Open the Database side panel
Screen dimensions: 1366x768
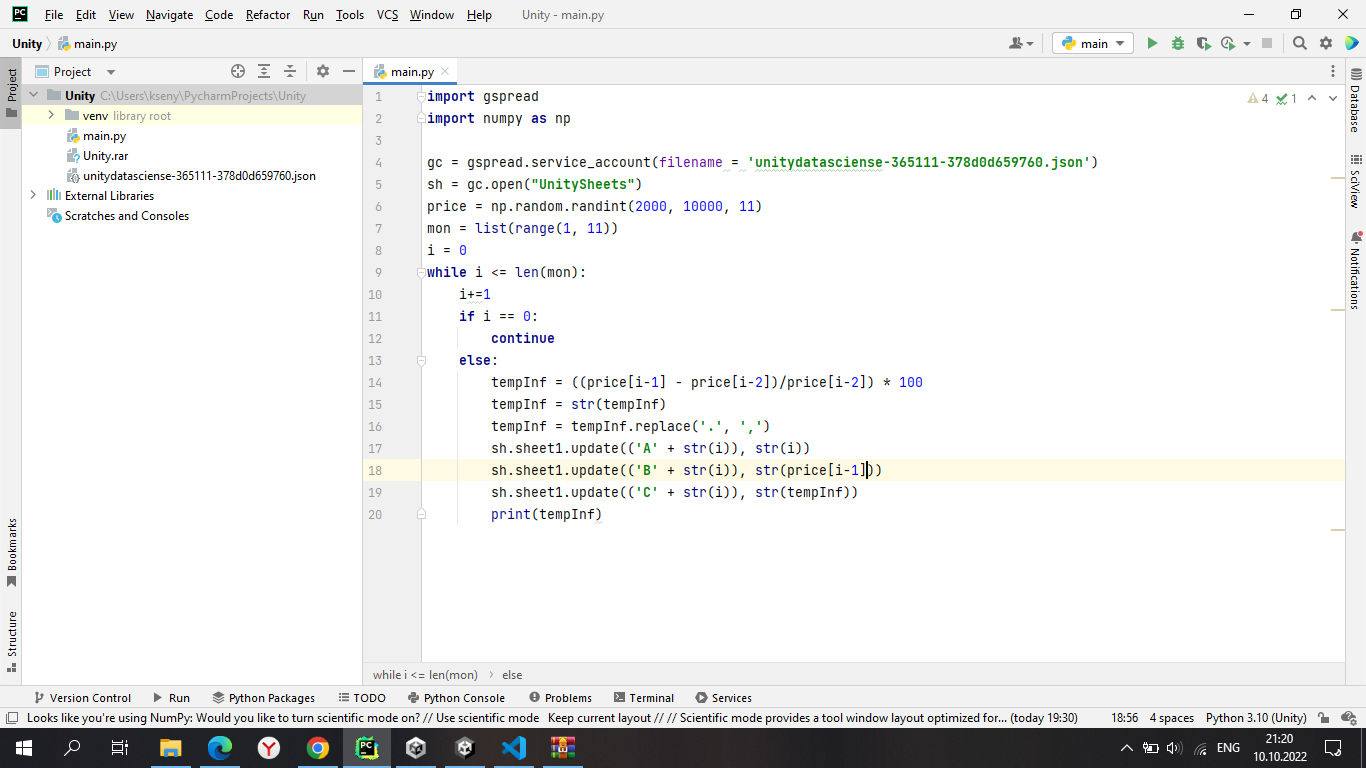[1356, 93]
